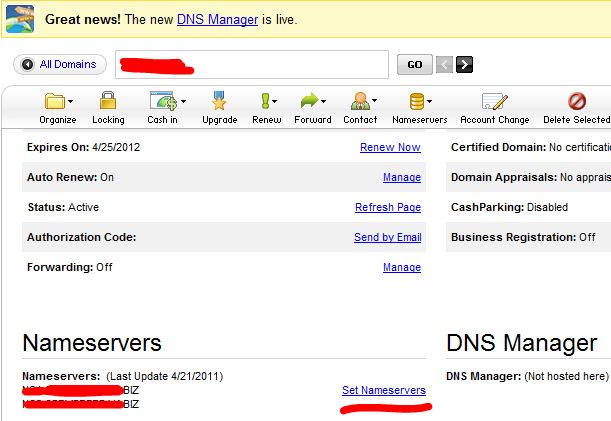Click the Delete Selected prohibition icon
Viewport: 611px width, 421px height.
click(x=577, y=101)
